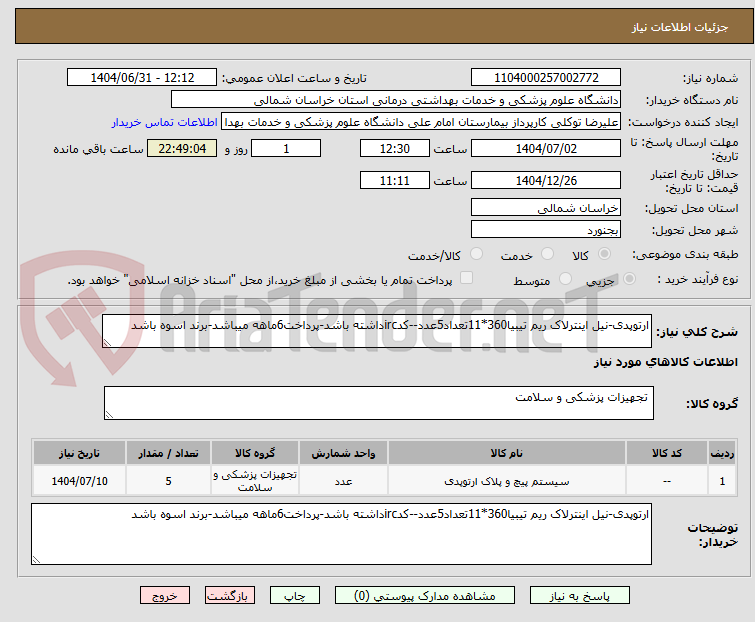Click the عدد unit cell
Viewport: 755px width, 622px height.
pos(343,480)
